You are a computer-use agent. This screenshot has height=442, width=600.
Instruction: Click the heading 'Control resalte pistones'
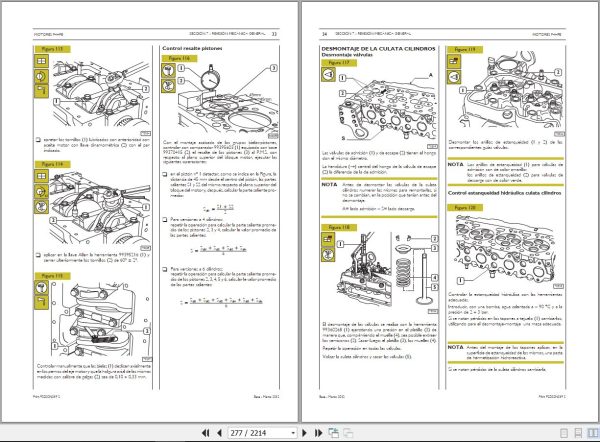pos(192,48)
